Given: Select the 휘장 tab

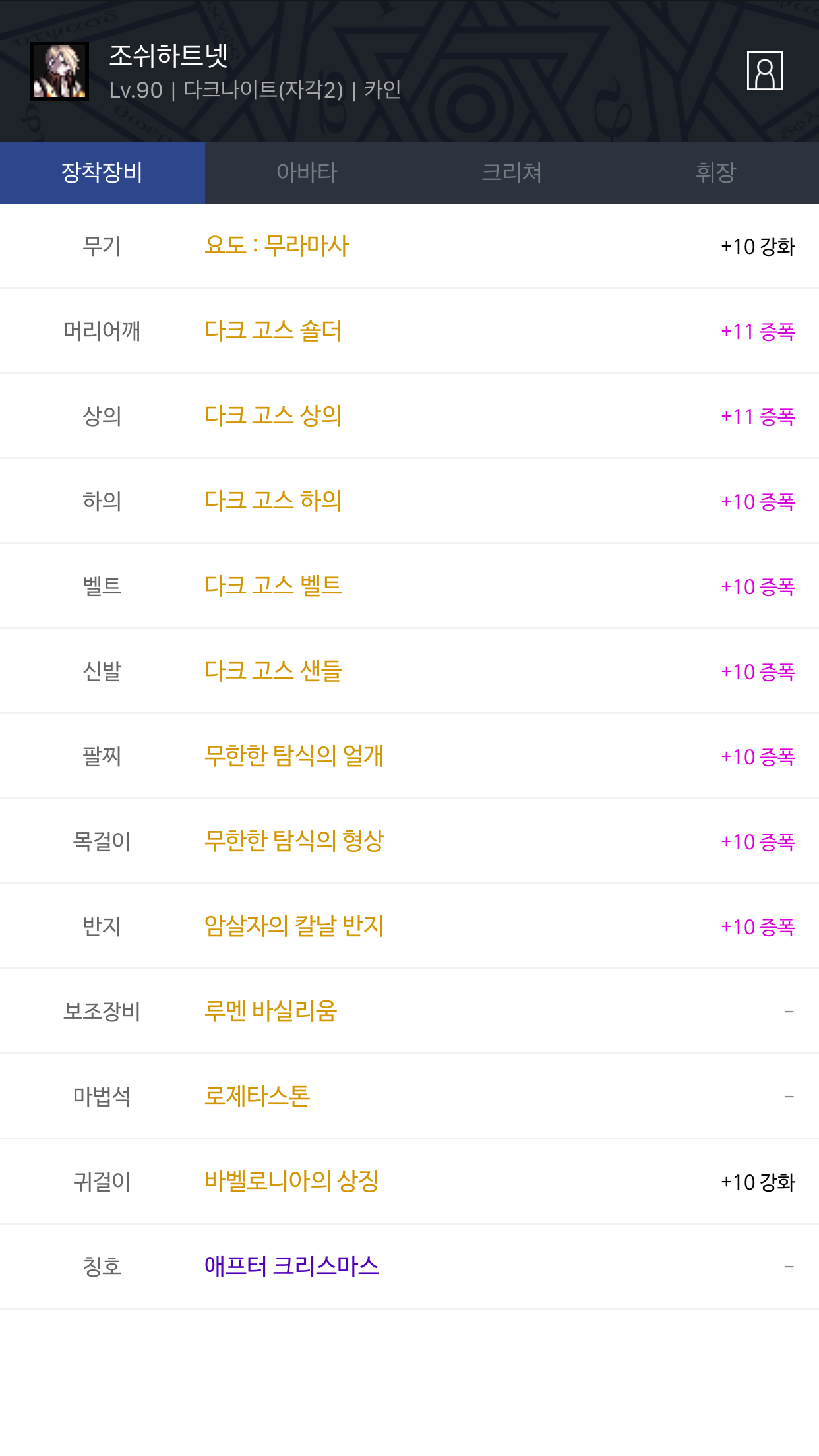Looking at the screenshot, I should [x=715, y=173].
